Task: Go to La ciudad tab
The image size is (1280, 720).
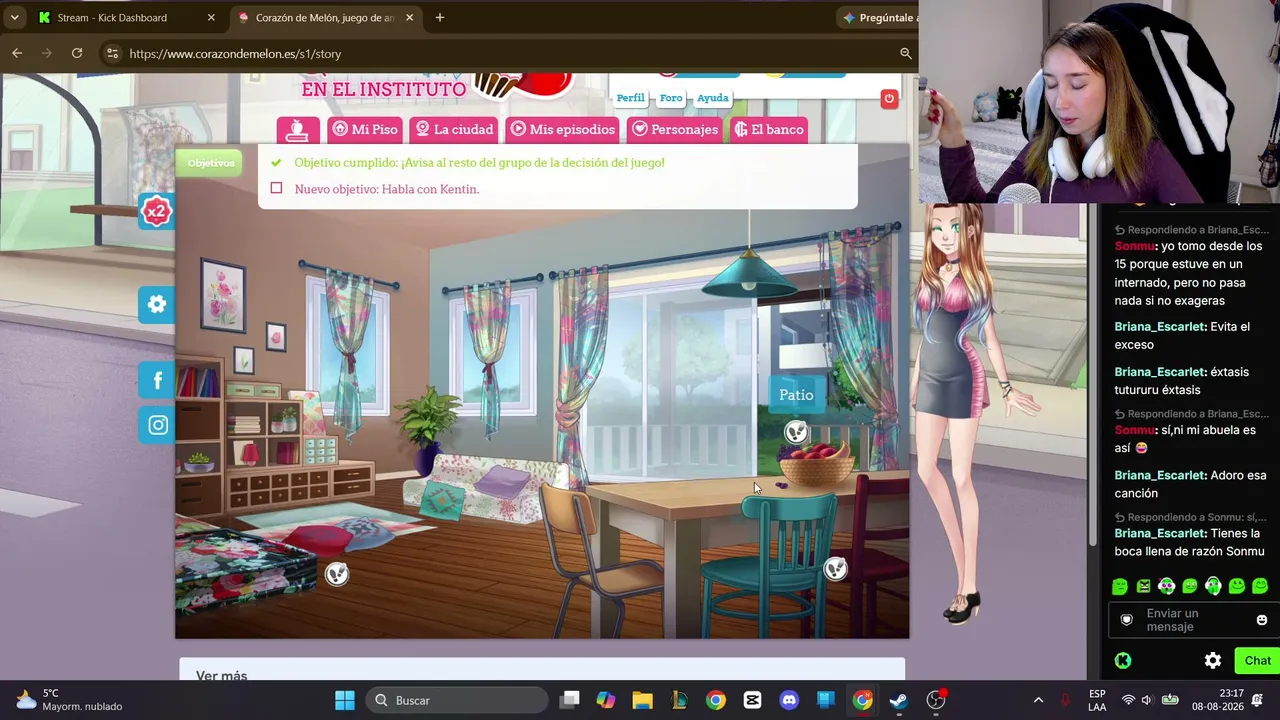Action: tap(454, 130)
